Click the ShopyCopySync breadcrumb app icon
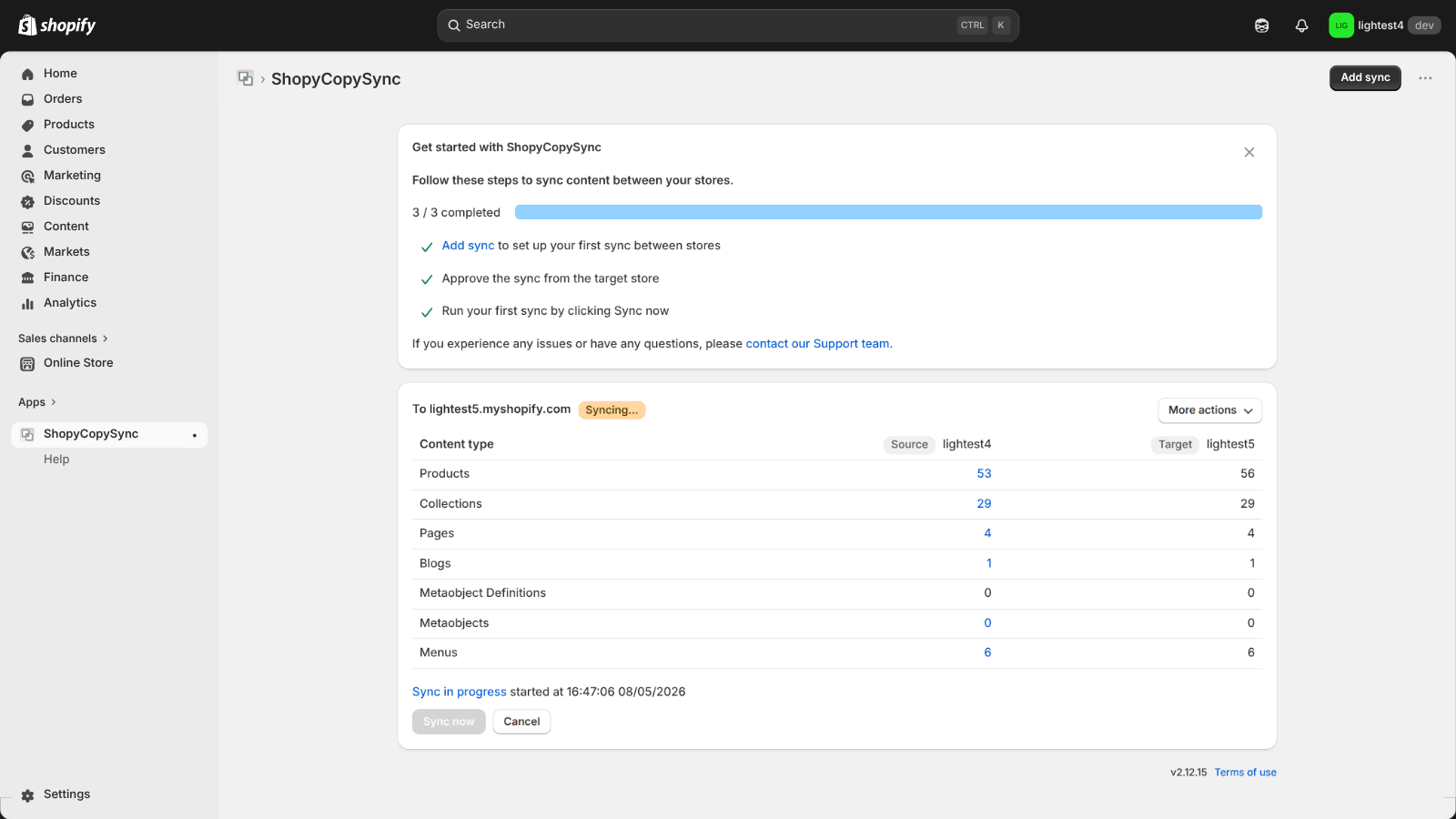Viewport: 1456px width, 819px height. point(245,78)
